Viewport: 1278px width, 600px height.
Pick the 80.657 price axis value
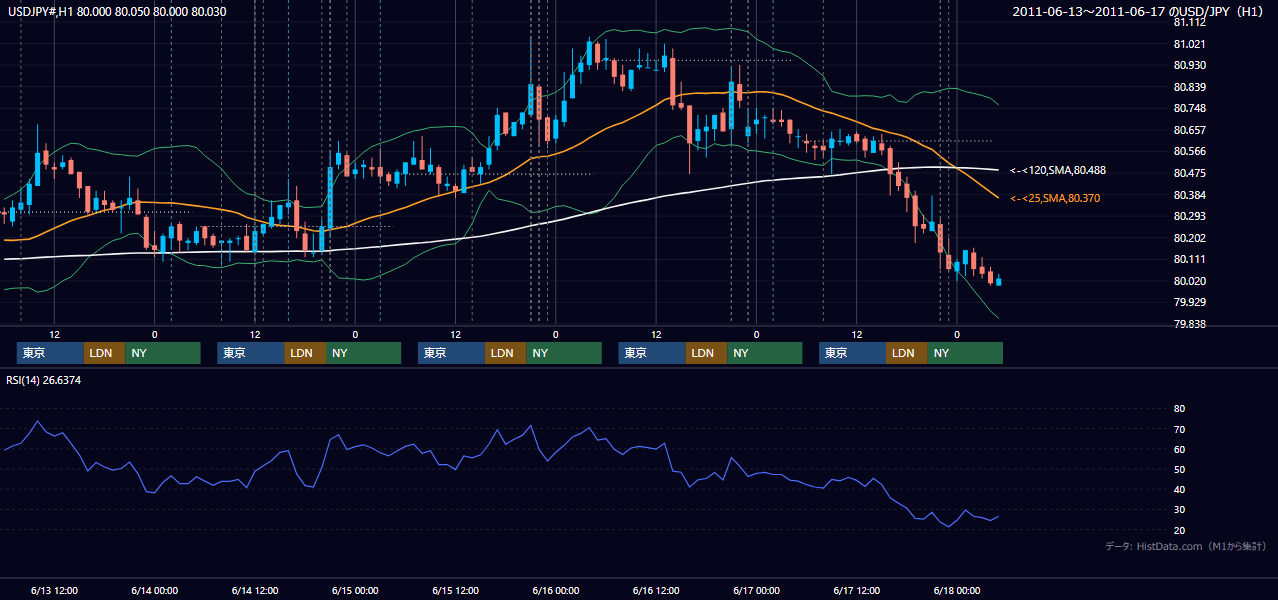[x=1188, y=130]
